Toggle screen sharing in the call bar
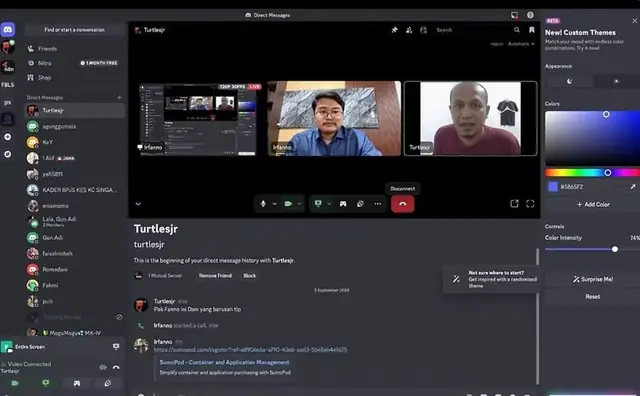The height and width of the screenshot is (396, 640). click(318, 203)
